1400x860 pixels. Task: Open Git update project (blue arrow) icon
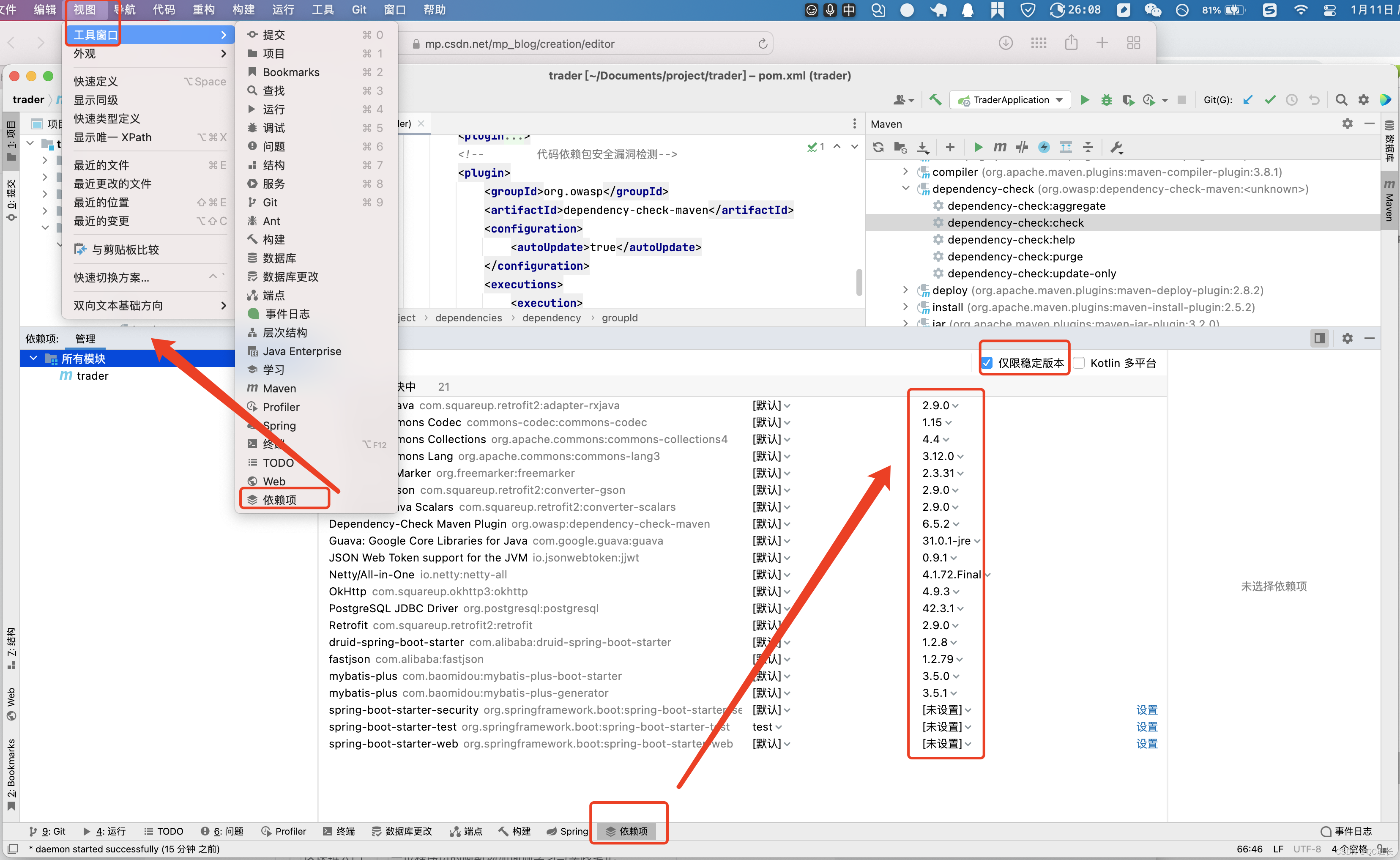(1248, 99)
